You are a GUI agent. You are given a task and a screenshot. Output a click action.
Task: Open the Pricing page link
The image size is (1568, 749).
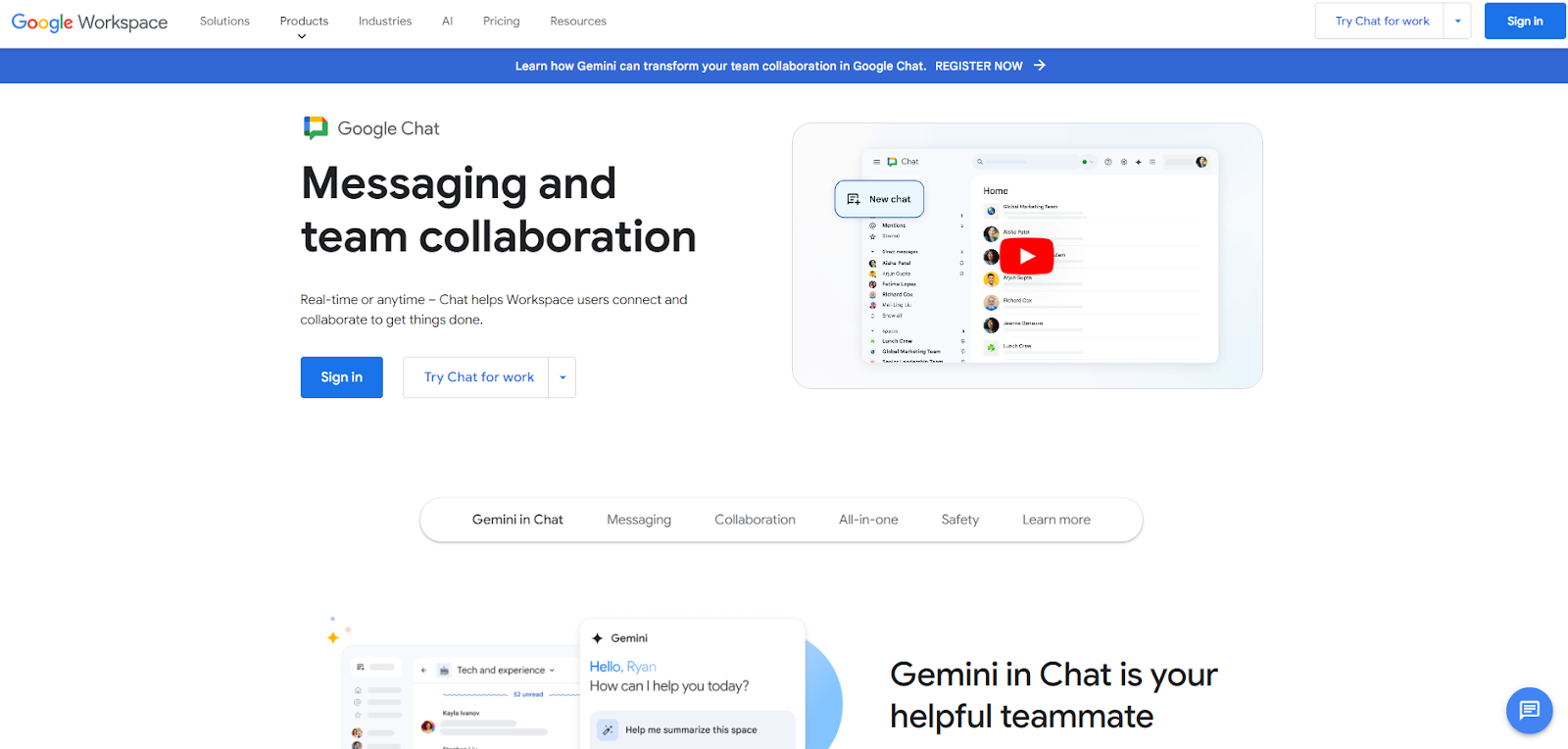pyautogui.click(x=501, y=21)
